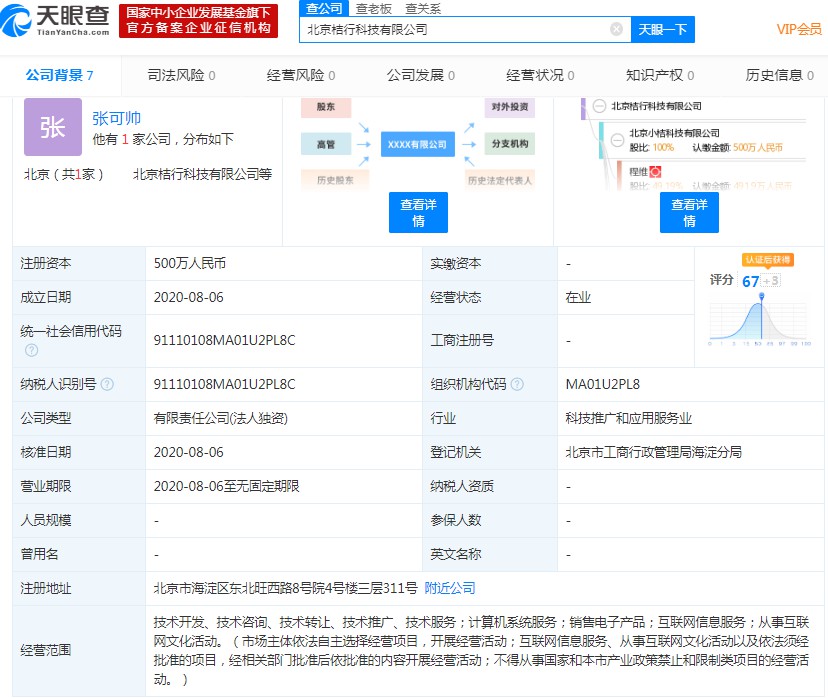Viewport: 828px width, 698px height.
Task: Open the 公司背景 tab
Action: pyautogui.click(x=59, y=76)
